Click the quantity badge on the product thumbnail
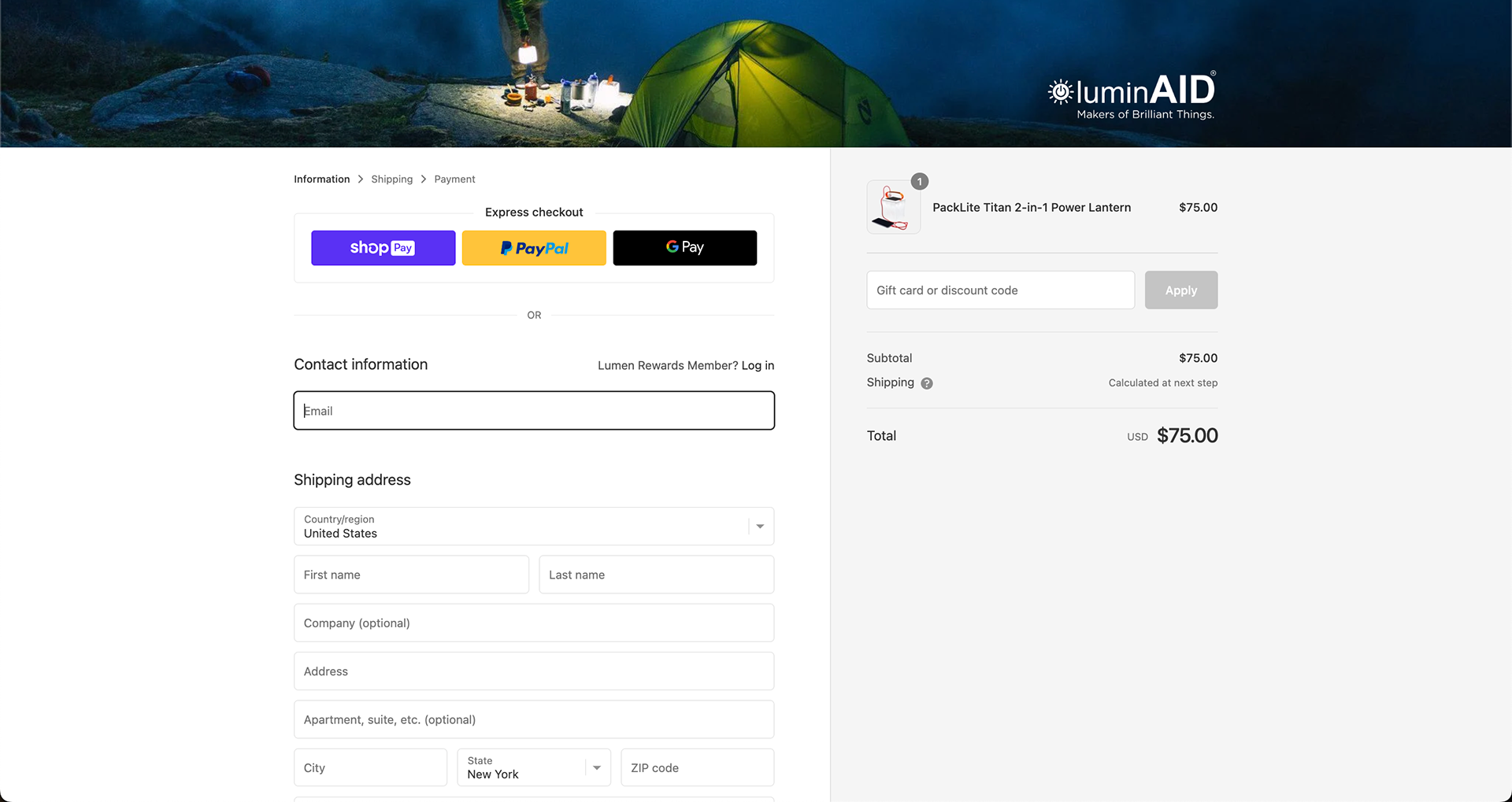The image size is (1512, 802). [x=919, y=182]
